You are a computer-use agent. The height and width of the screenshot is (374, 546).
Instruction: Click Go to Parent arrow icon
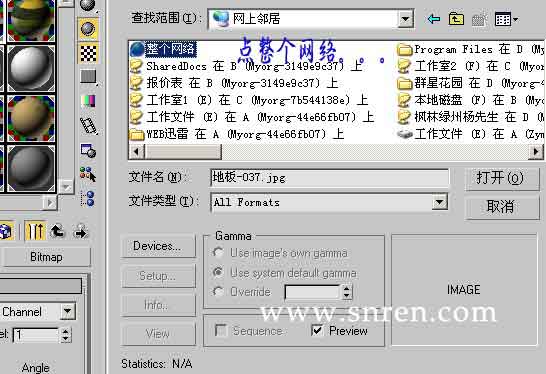(x=58, y=231)
